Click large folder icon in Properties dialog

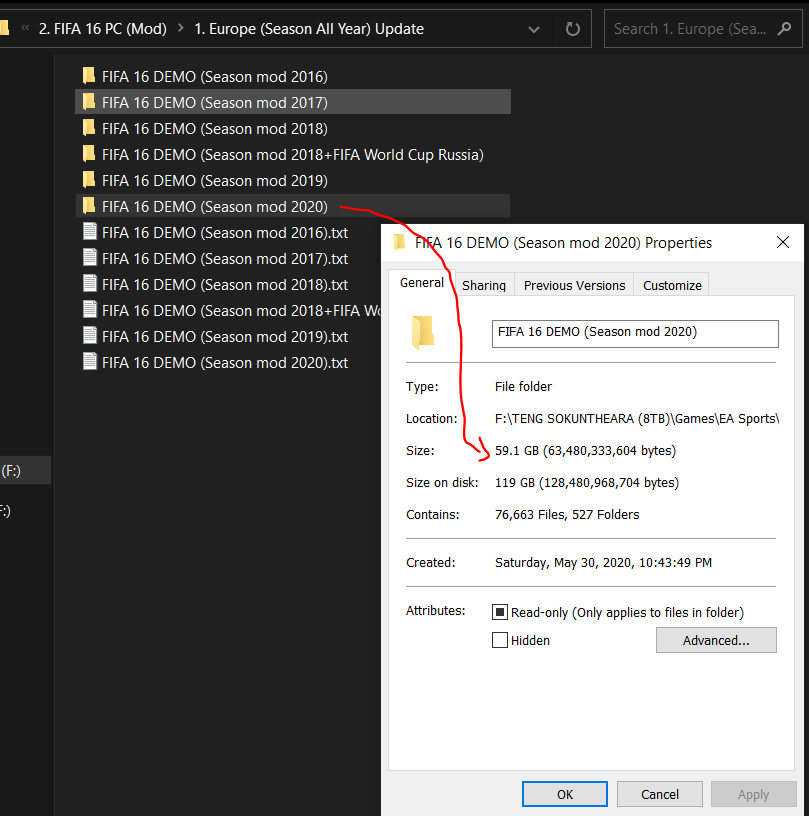coord(423,332)
